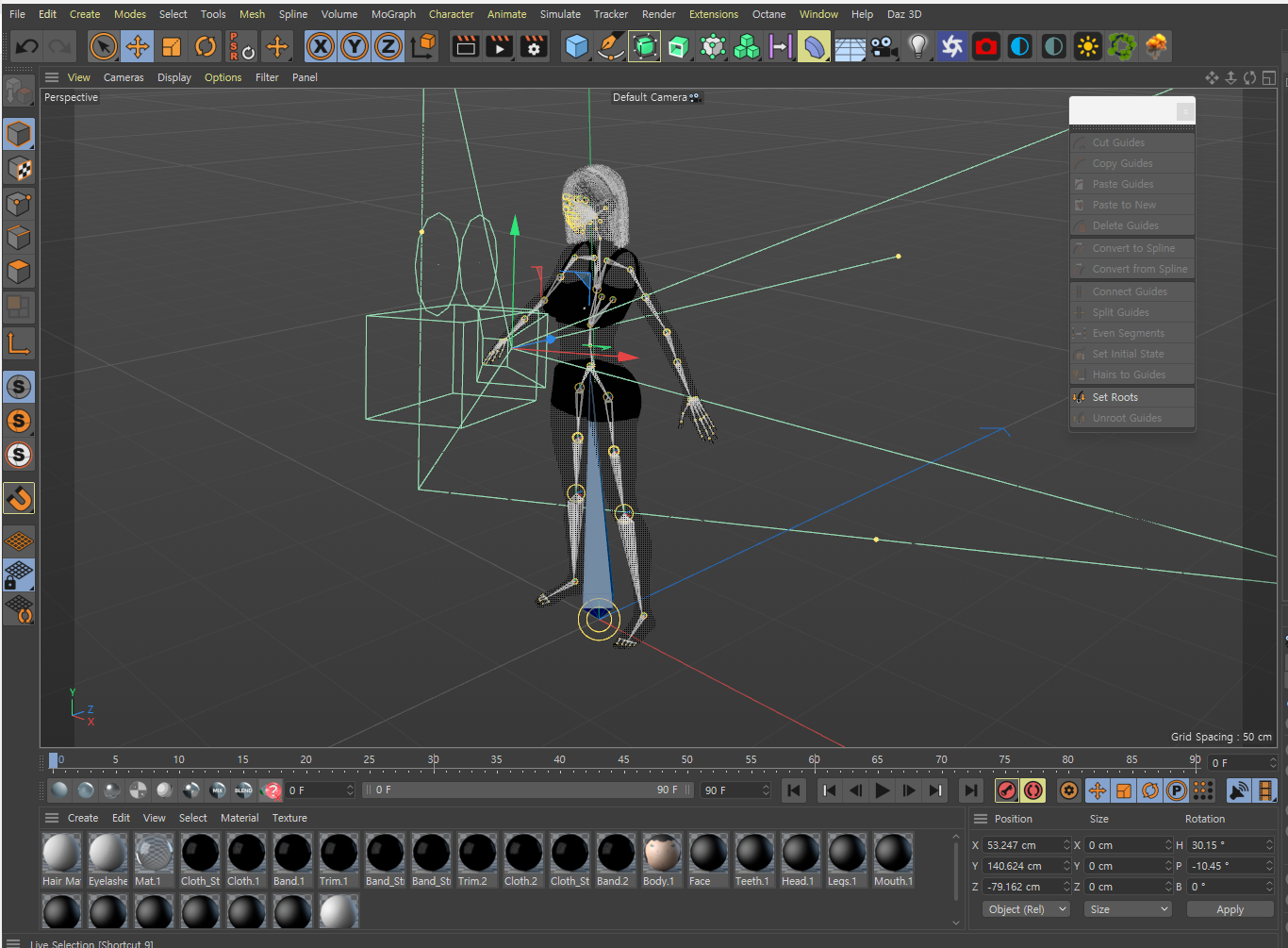The width and height of the screenshot is (1288, 948).
Task: Open the Size mode dropdown
Action: pos(1128,909)
